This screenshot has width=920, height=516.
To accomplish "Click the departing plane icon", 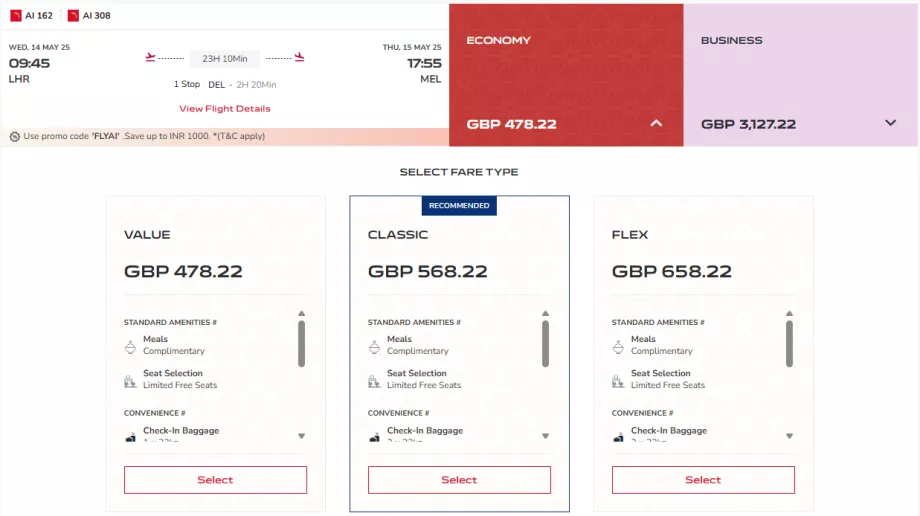I will point(151,57).
